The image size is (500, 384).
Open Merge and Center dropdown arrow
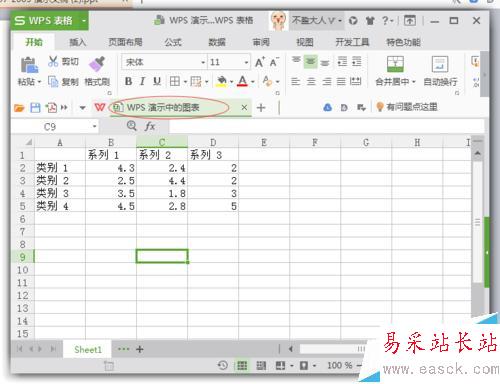(414, 82)
